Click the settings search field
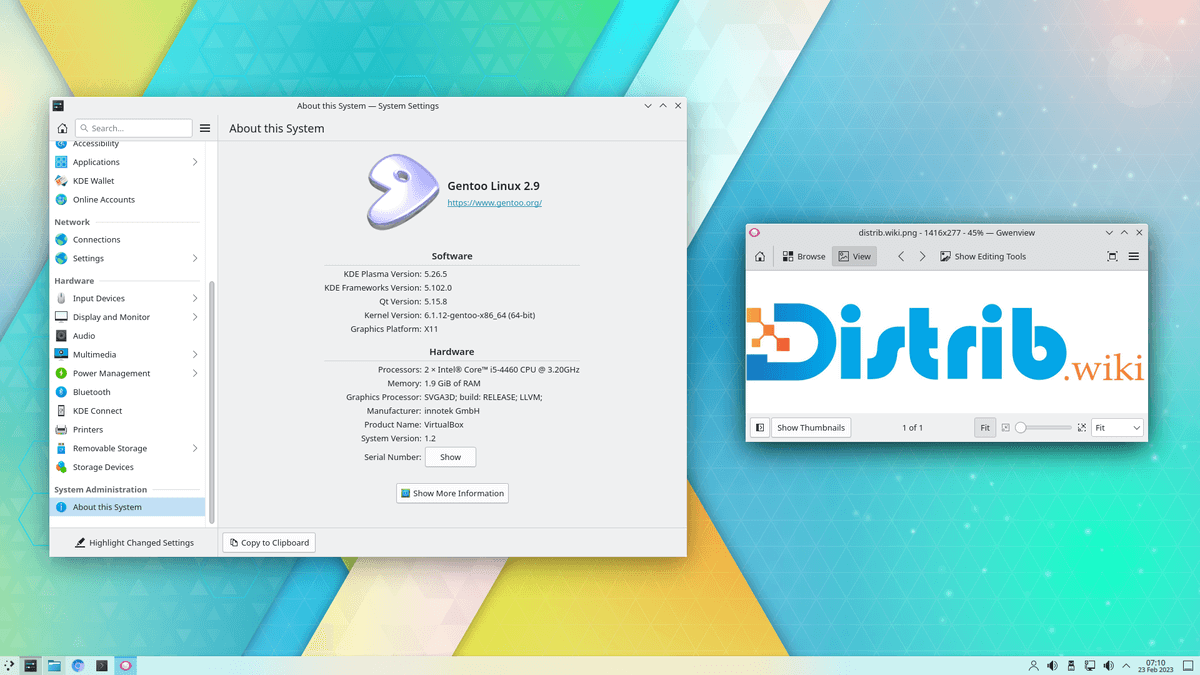The height and width of the screenshot is (675, 1200). coord(133,128)
